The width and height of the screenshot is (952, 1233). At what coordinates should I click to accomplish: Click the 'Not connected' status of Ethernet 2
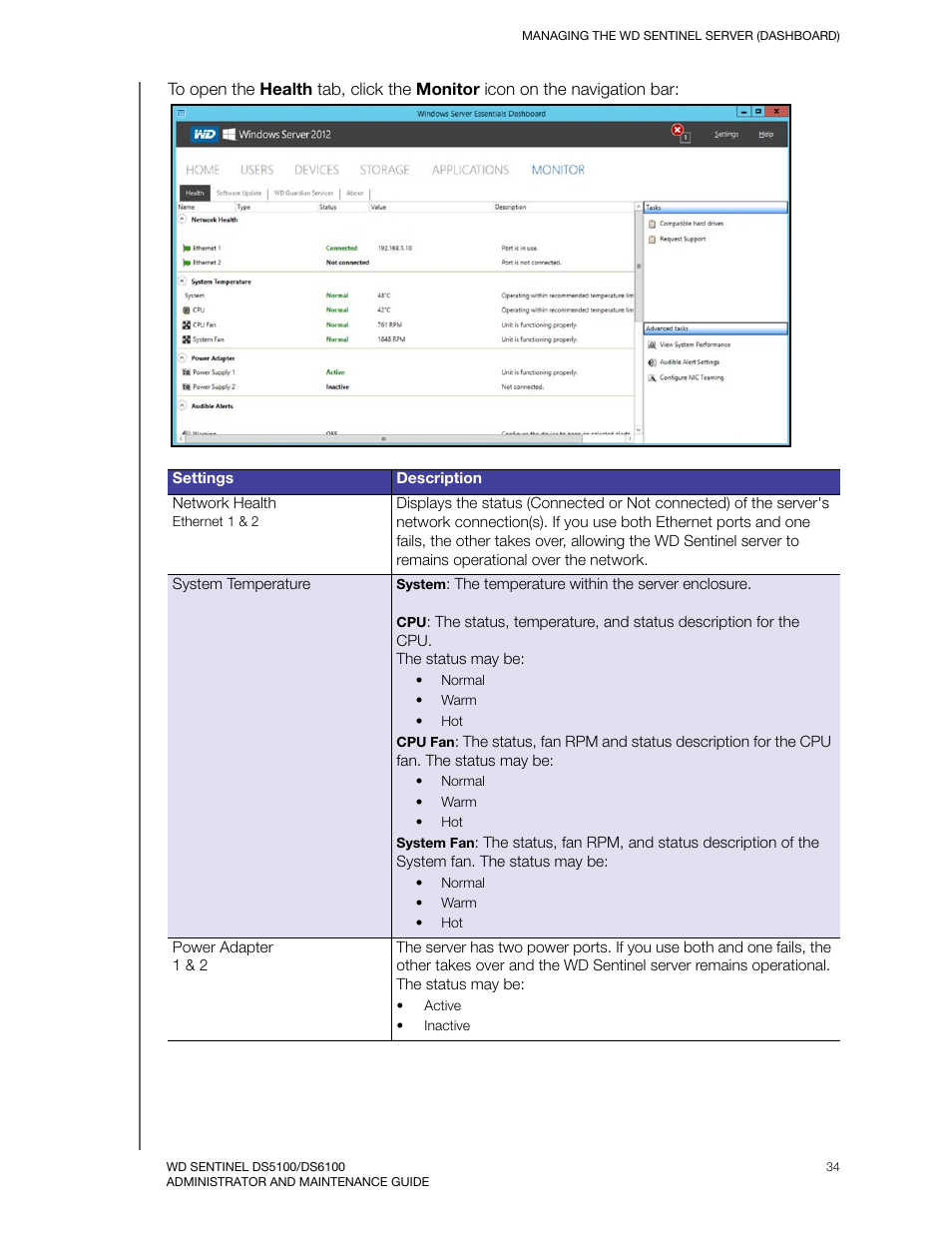coord(347,263)
